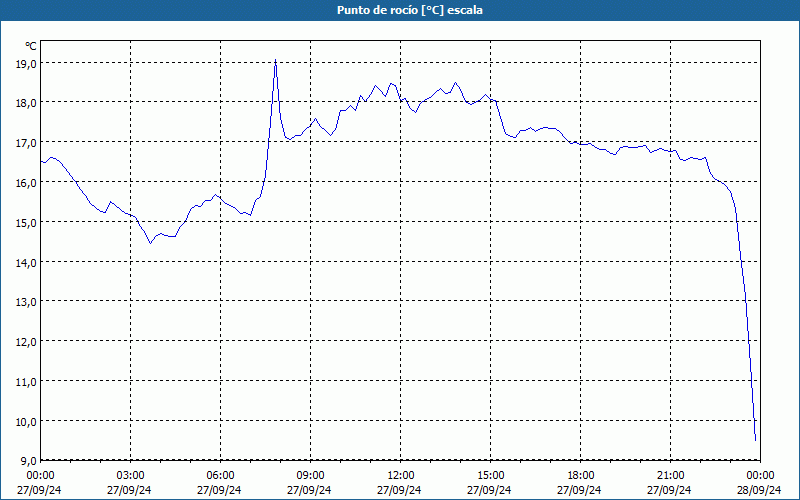Click the 12:00 time label

[x=401, y=476]
